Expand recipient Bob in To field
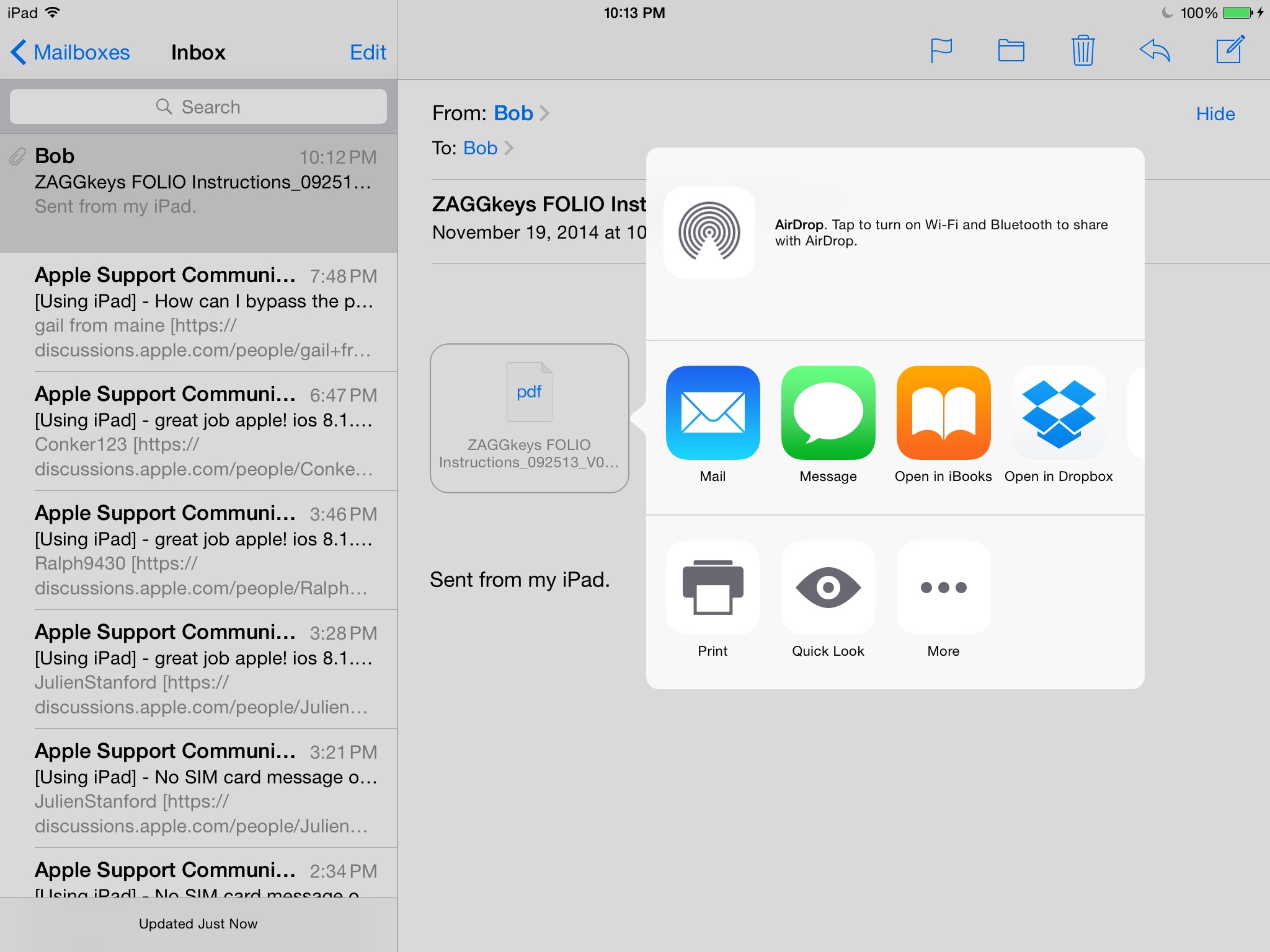1270x952 pixels. [x=481, y=148]
